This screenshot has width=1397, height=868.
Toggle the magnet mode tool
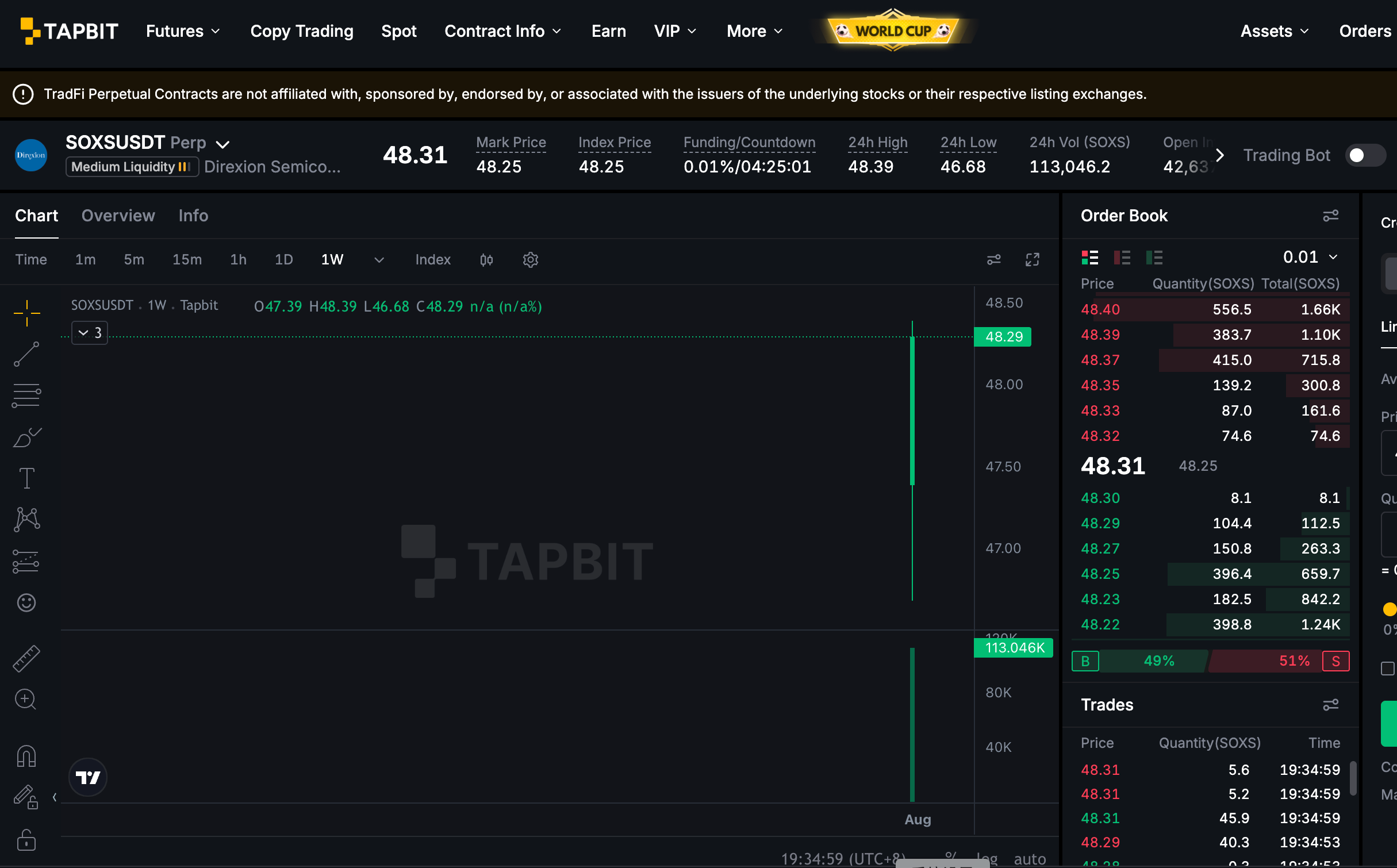tap(26, 755)
